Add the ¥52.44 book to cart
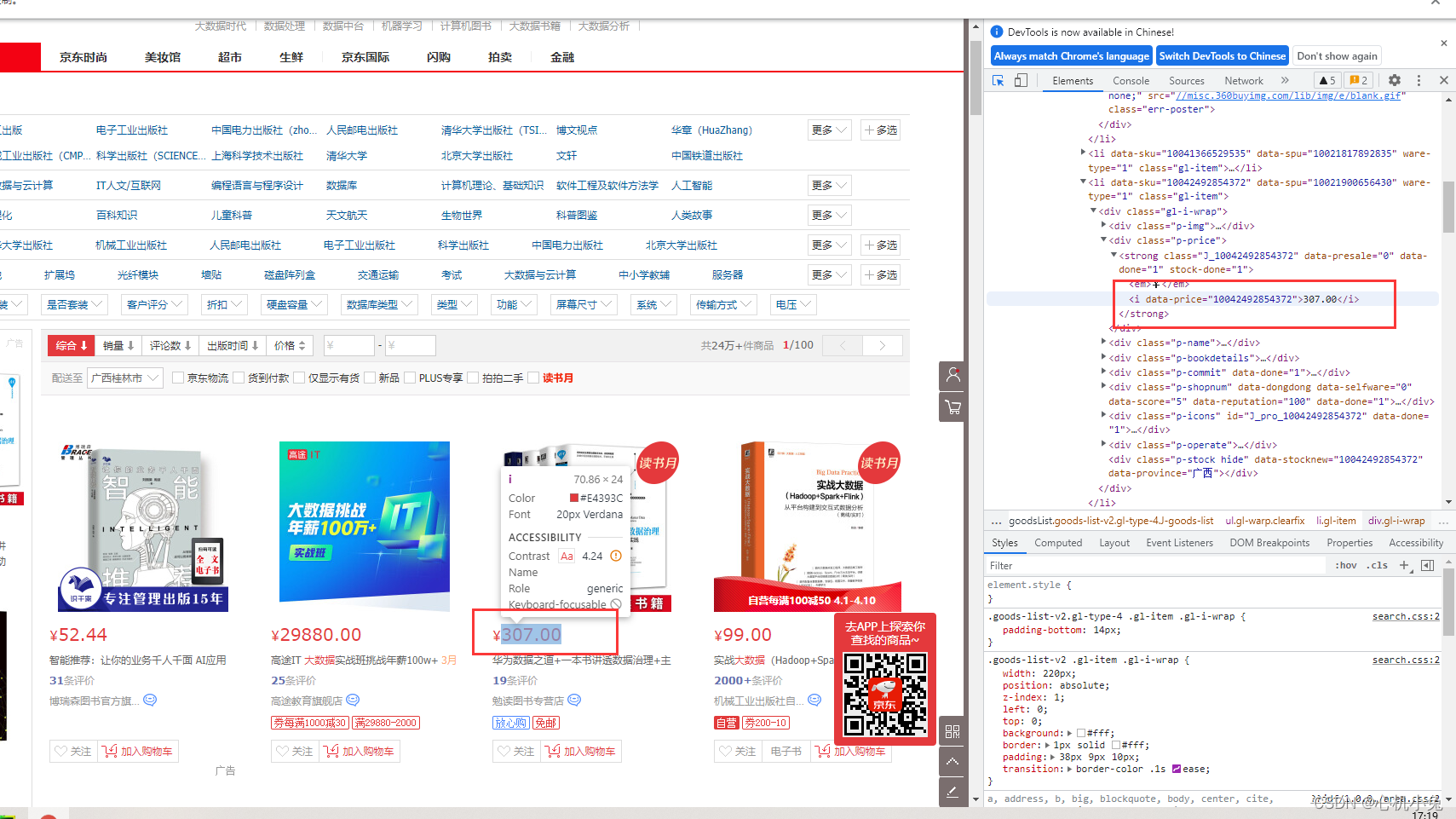This screenshot has height=819, width=1456. pos(137,751)
